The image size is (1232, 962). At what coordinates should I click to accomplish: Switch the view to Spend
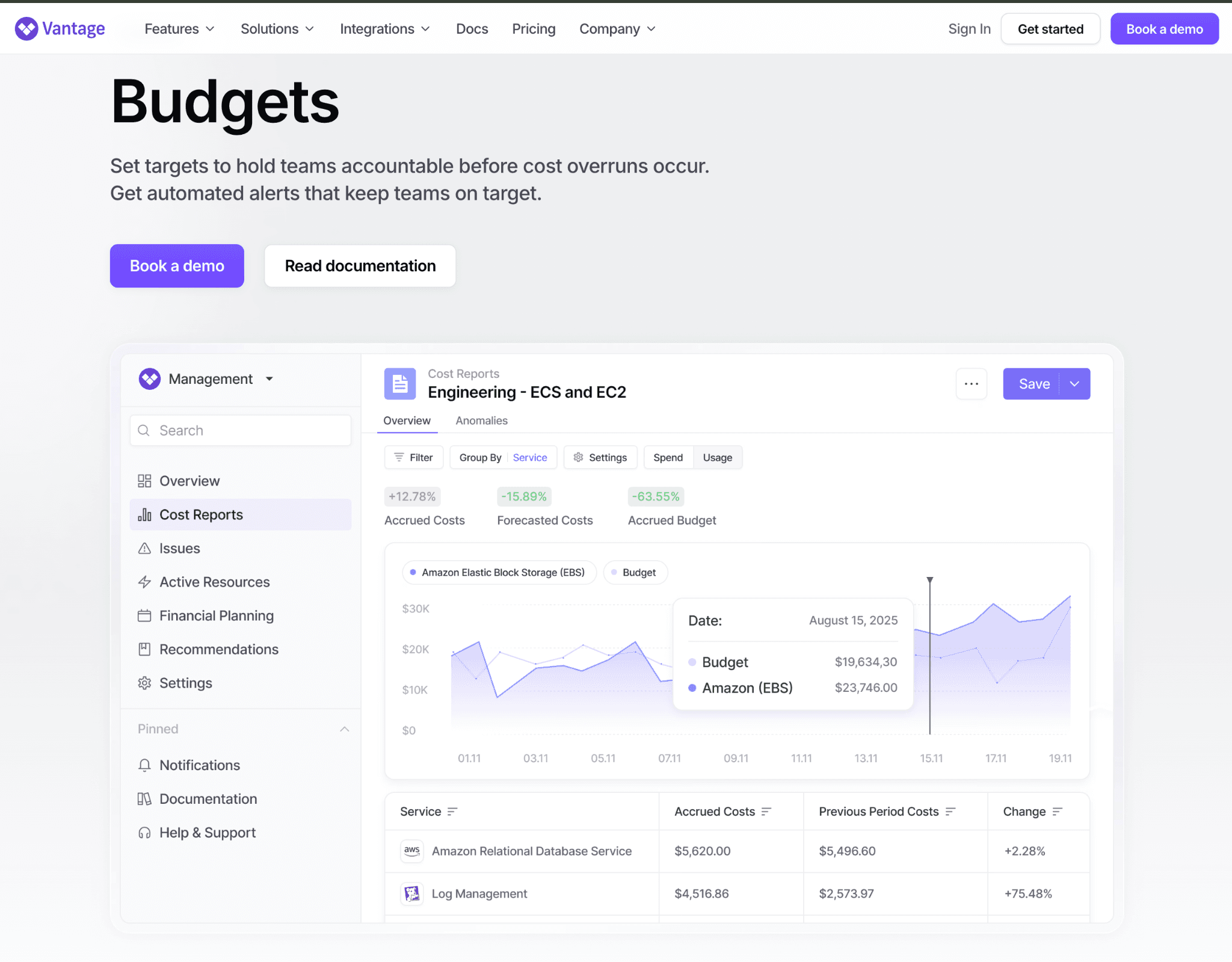point(668,457)
